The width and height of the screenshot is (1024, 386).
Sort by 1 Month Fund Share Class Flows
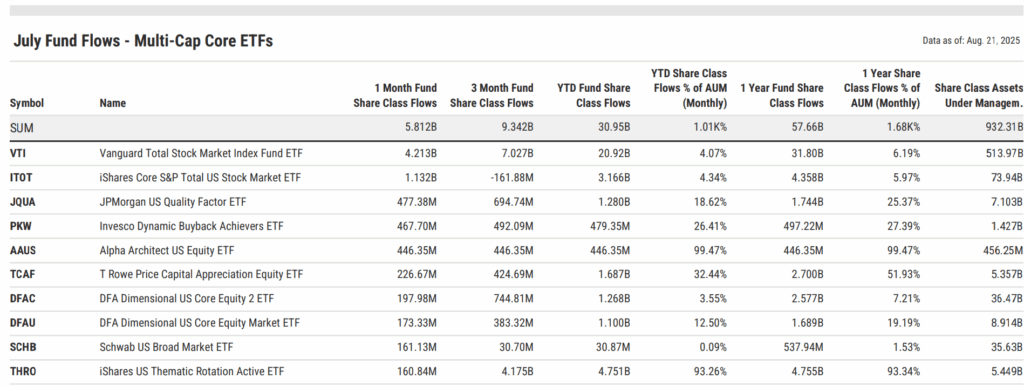click(x=395, y=95)
